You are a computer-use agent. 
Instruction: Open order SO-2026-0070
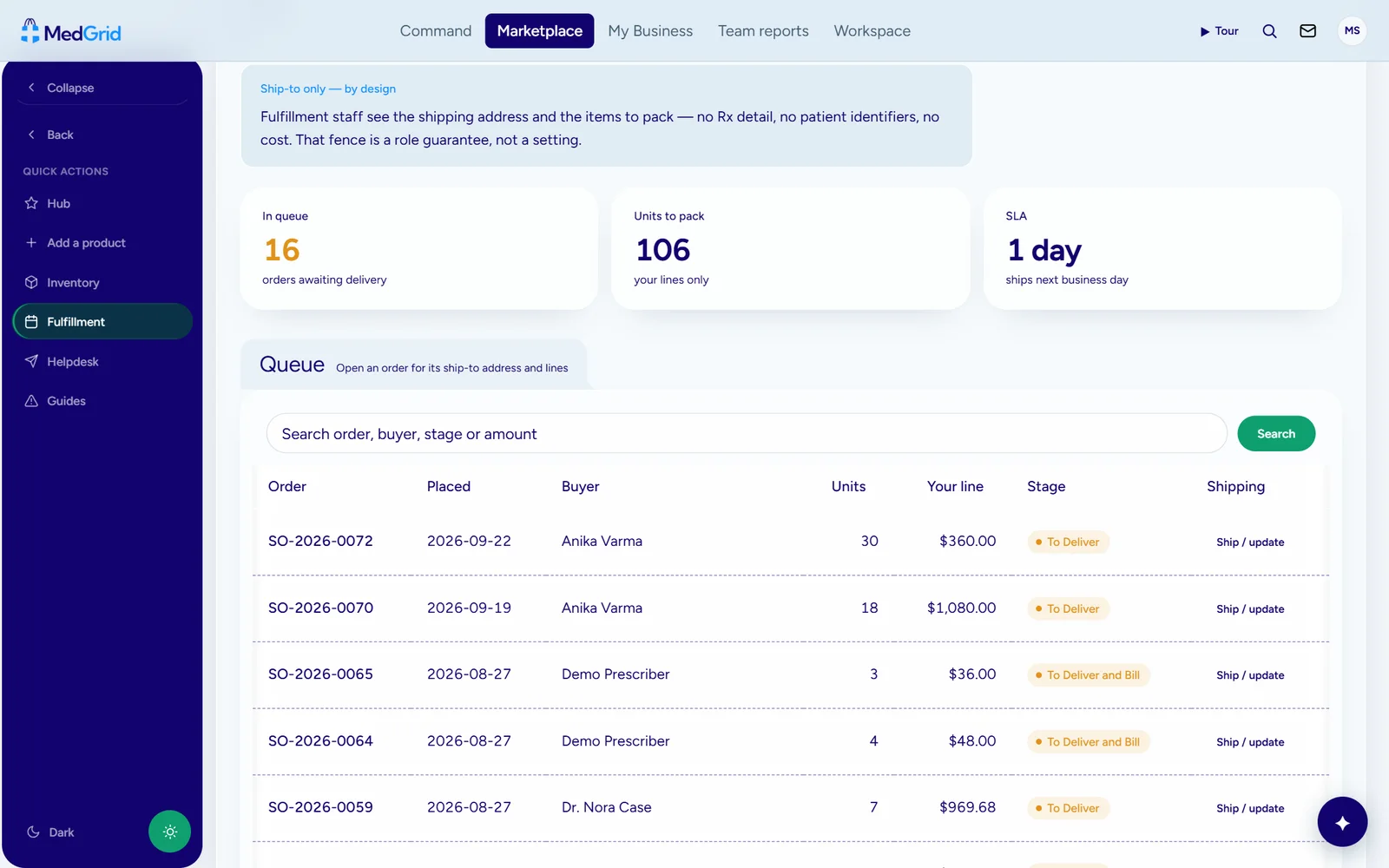[320, 608]
